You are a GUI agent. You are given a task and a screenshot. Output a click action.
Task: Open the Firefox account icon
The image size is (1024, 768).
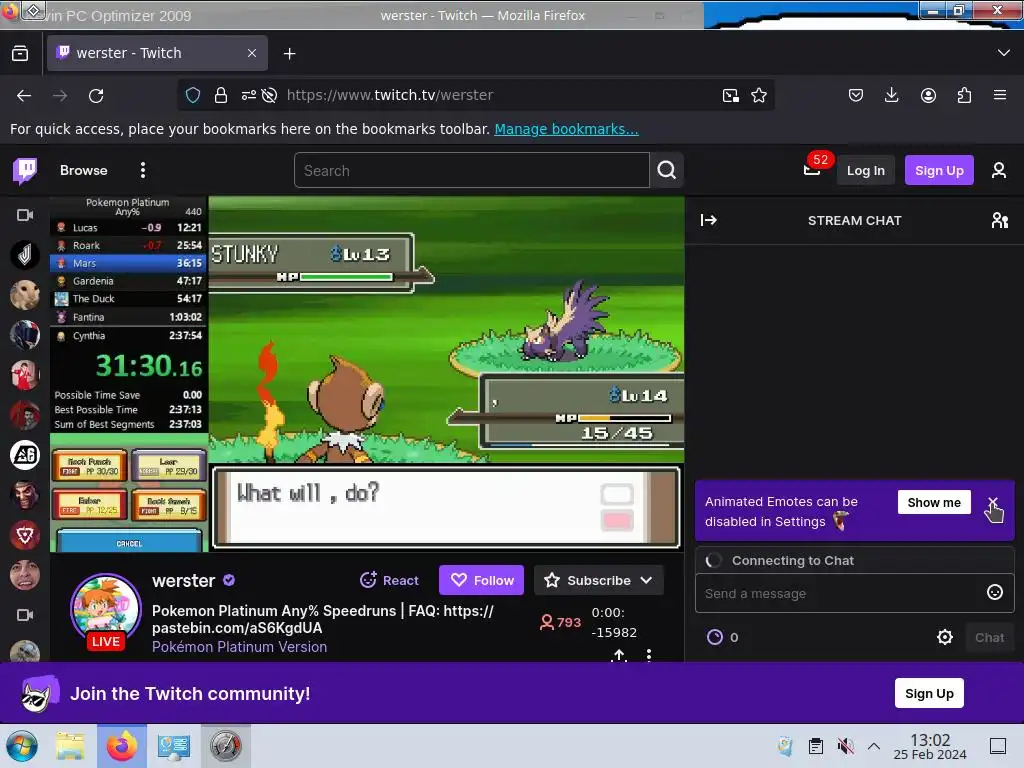928,95
